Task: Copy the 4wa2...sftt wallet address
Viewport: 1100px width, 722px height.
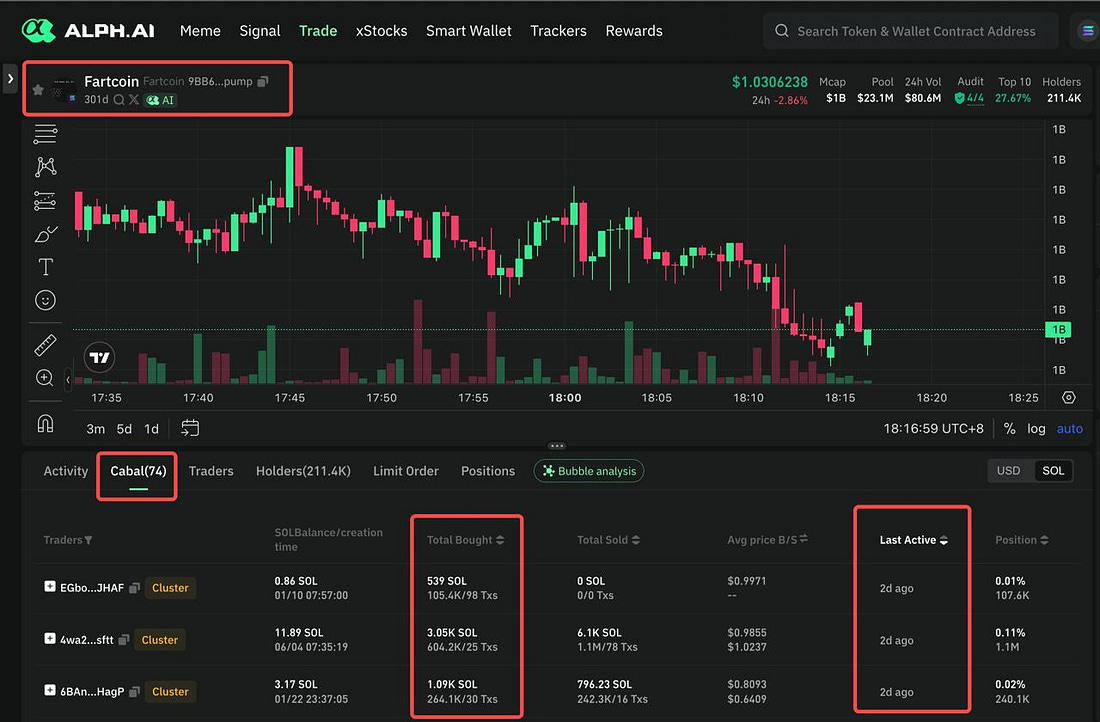Action: coord(124,640)
